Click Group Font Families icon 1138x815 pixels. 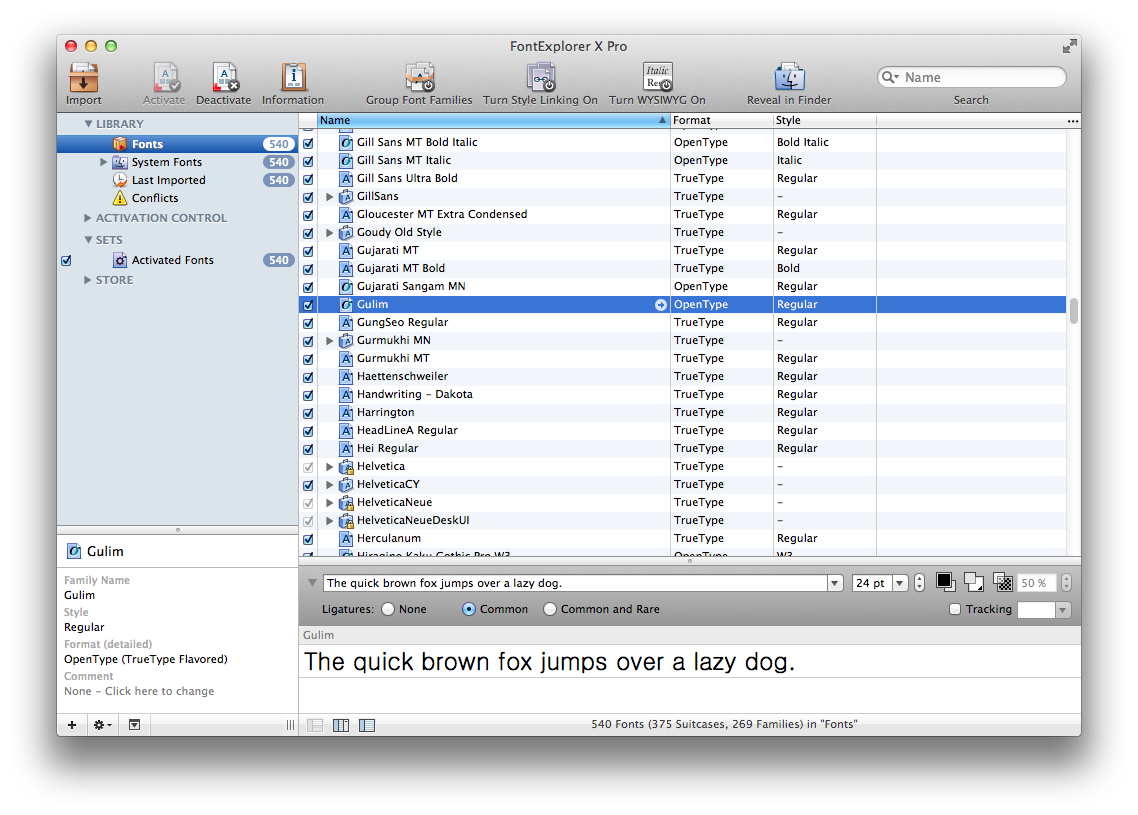click(419, 78)
